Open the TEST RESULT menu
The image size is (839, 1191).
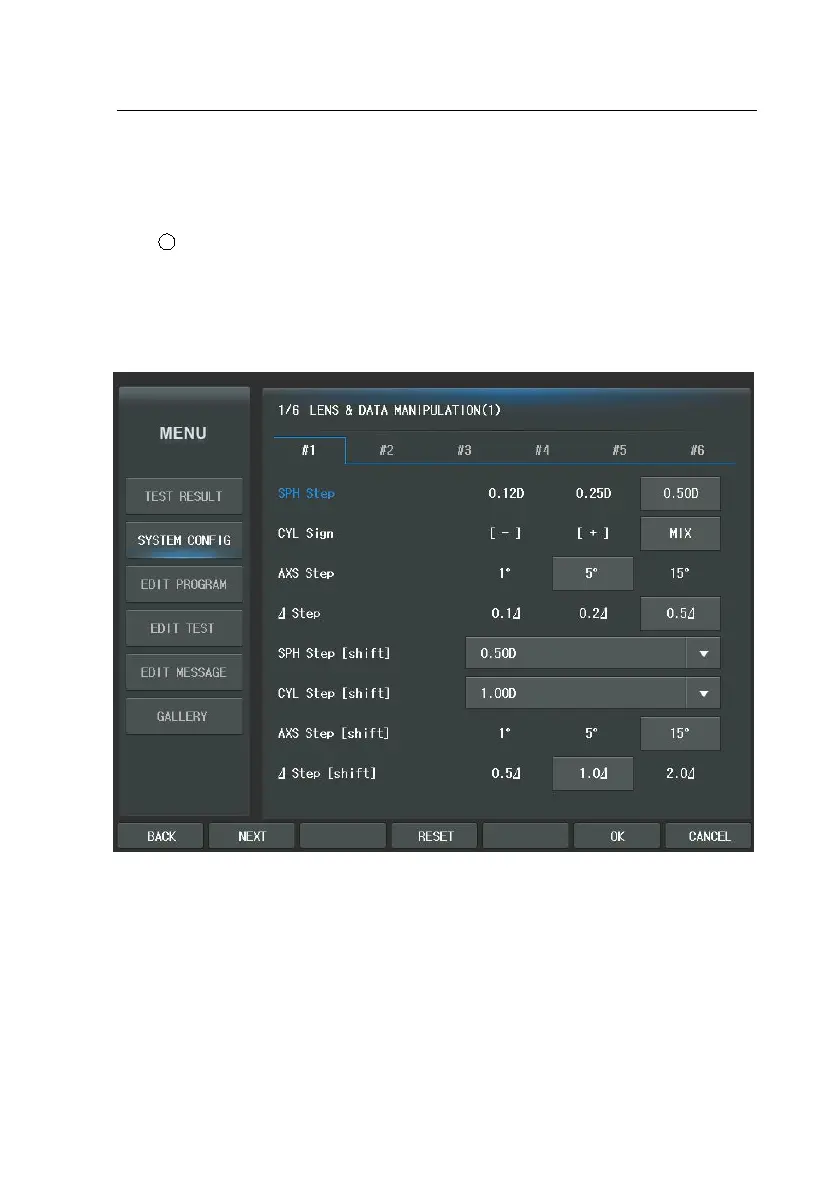pos(184,496)
